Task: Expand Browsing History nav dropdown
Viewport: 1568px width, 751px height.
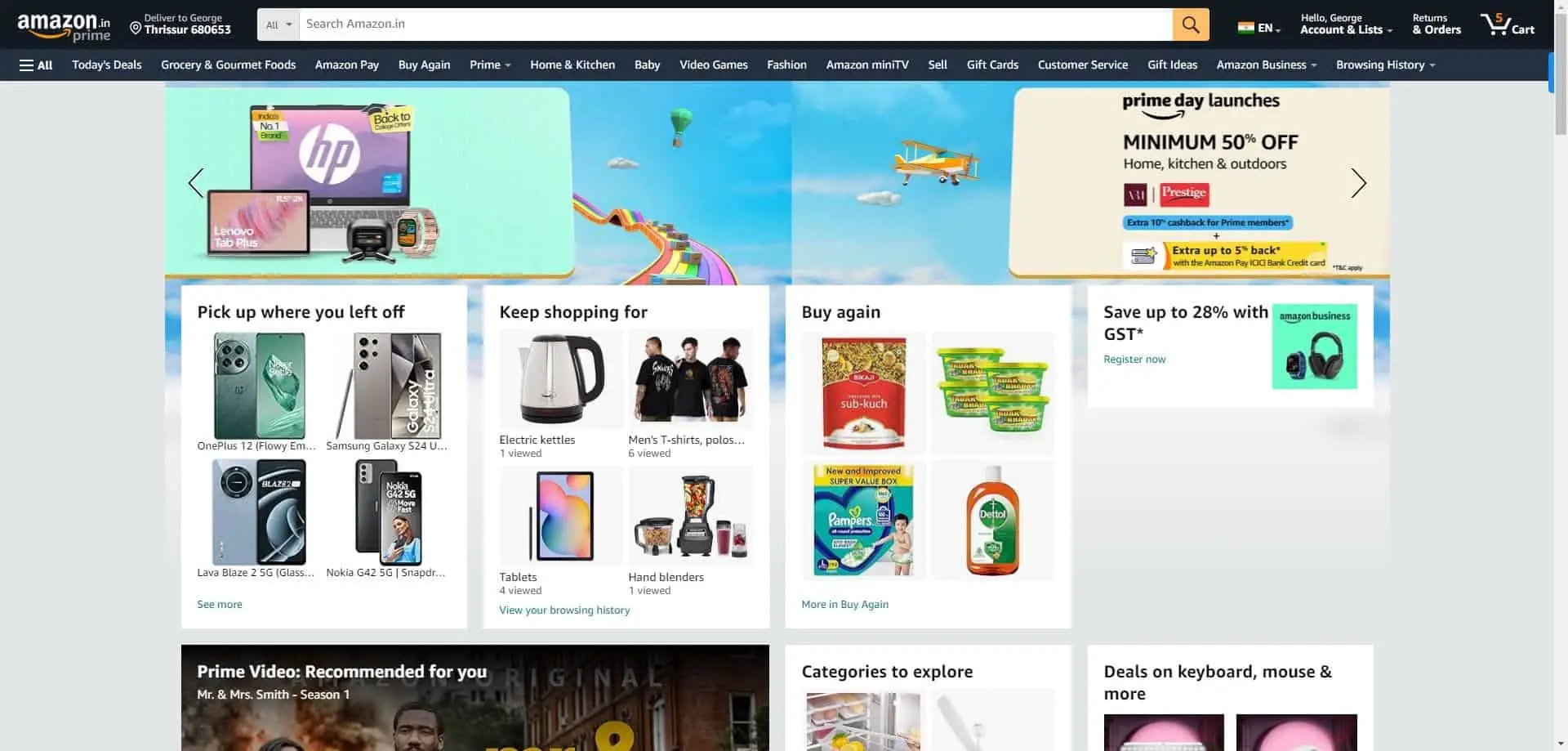Action: point(1385,65)
